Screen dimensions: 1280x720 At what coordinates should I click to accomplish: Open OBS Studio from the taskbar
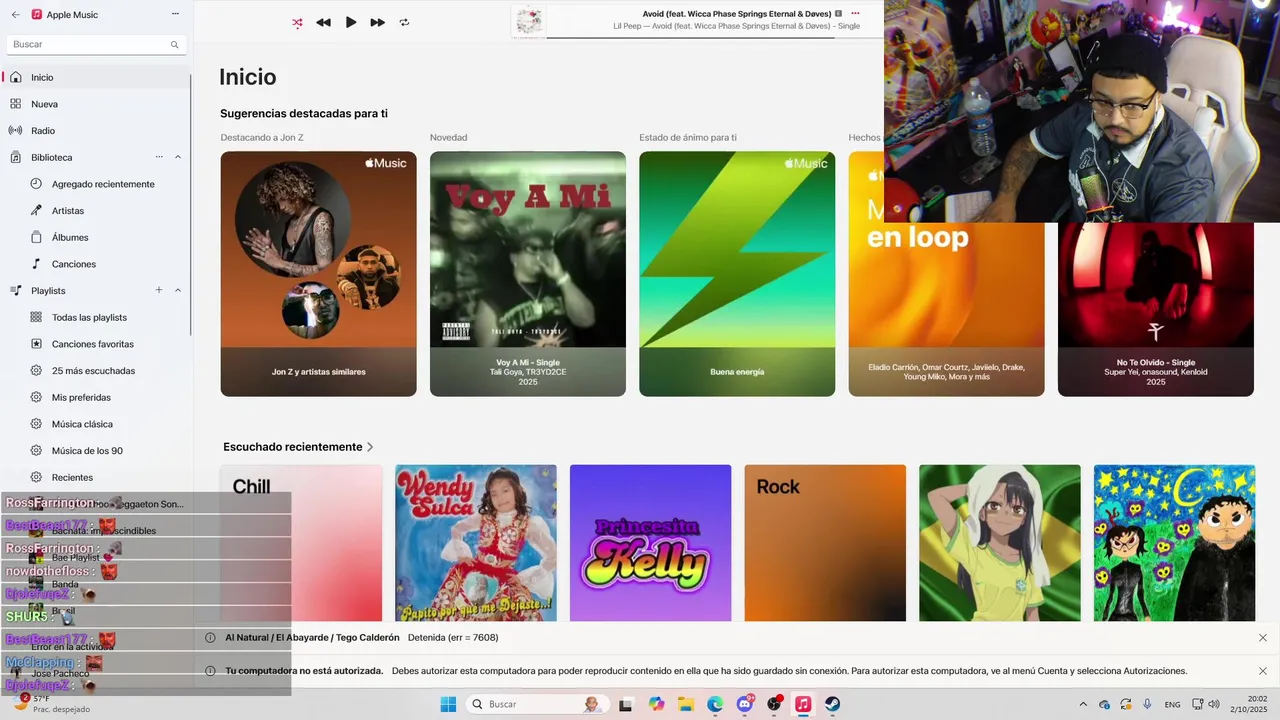tap(774, 704)
